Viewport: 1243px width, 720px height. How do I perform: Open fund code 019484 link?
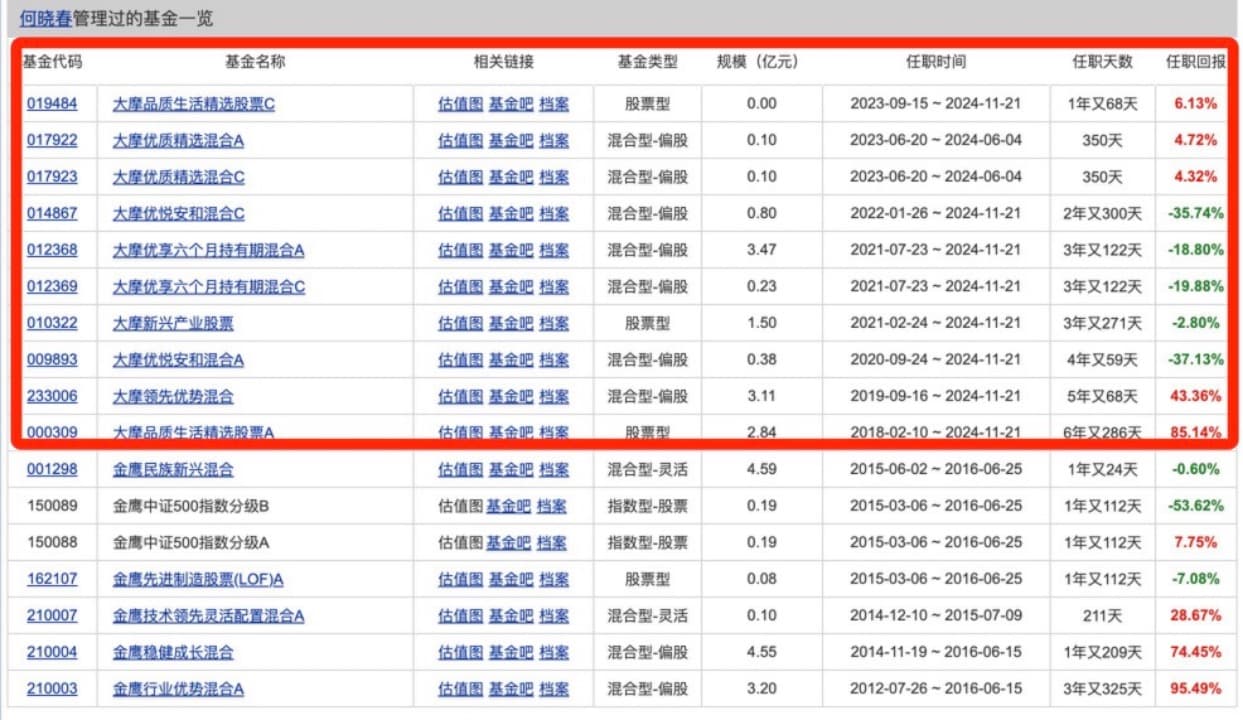(x=51, y=103)
